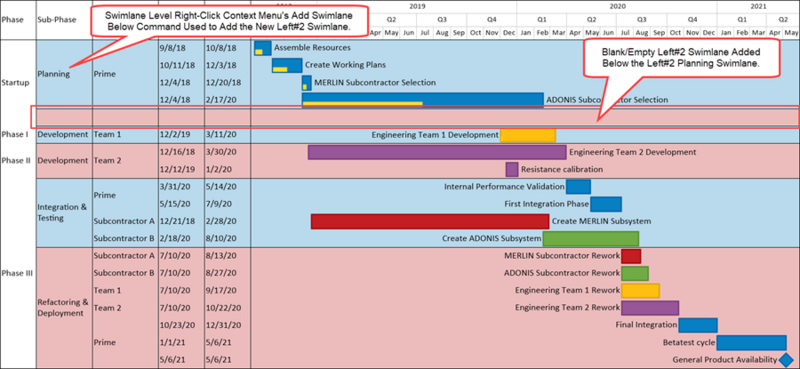The image size is (800, 369).
Task: Click the Development label in Phase I row
Action: 63,135
